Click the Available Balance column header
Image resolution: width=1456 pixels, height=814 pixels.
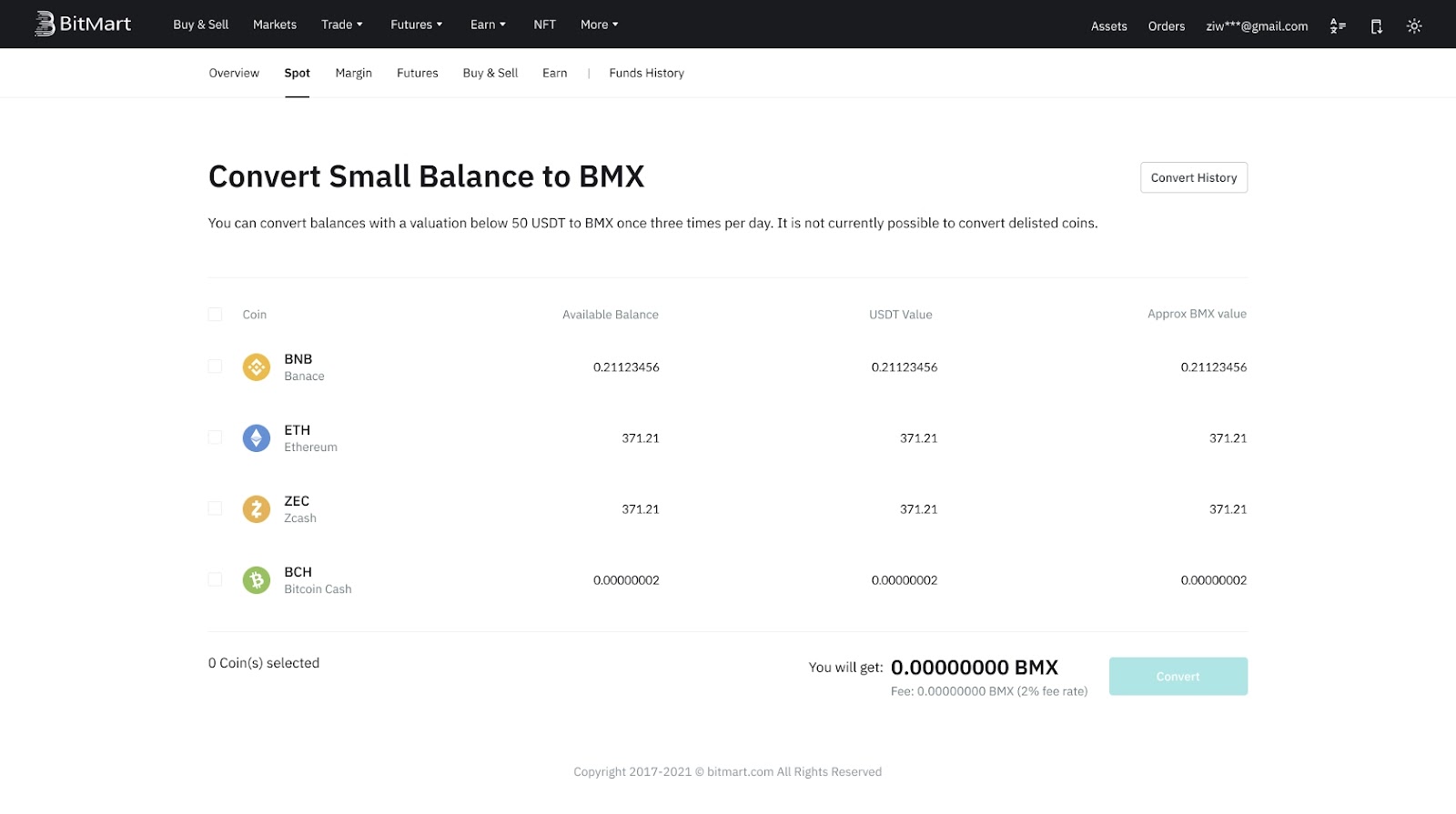611,315
